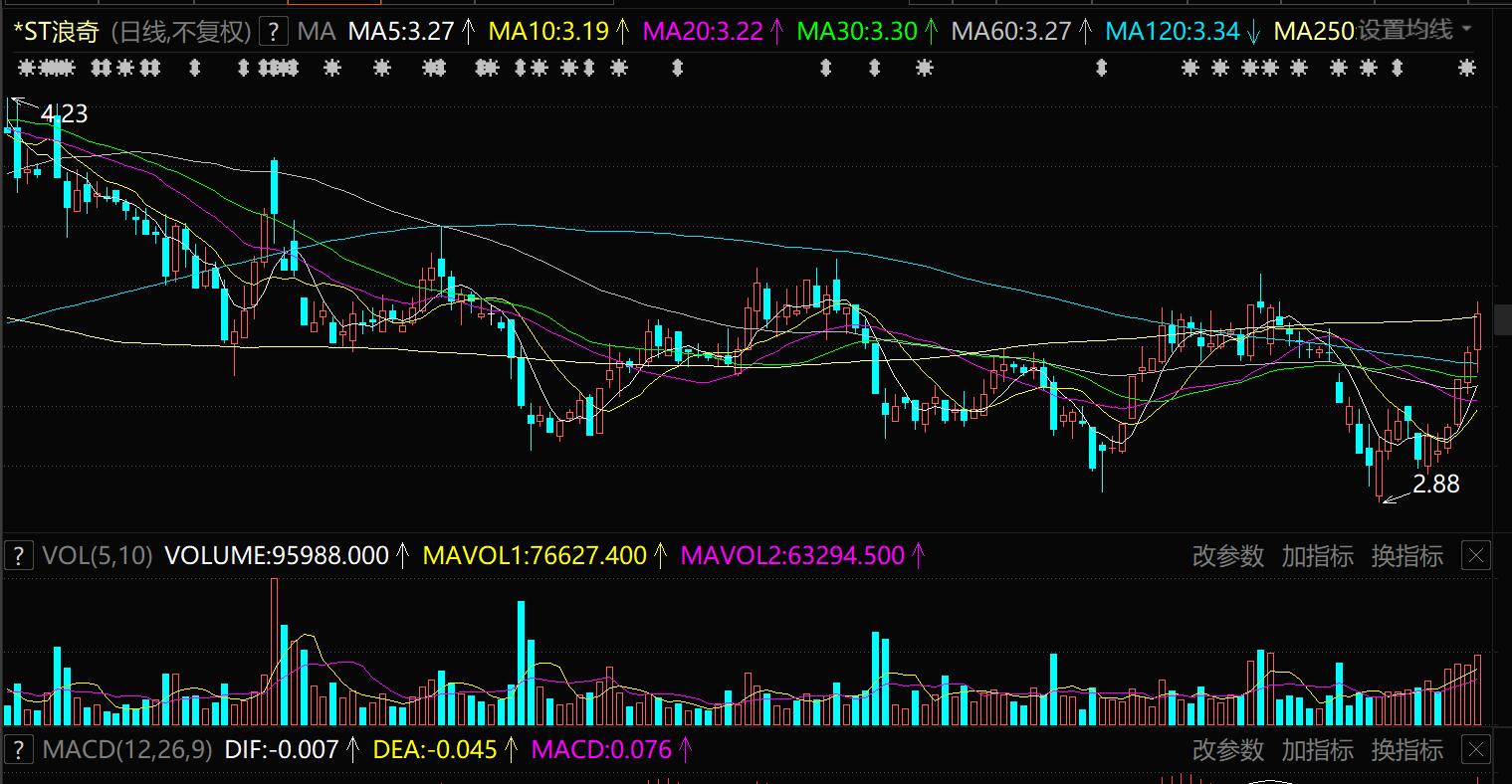The width and height of the screenshot is (1512, 784).
Task: Click the MA60:3.27 value
Action: pos(1011,32)
